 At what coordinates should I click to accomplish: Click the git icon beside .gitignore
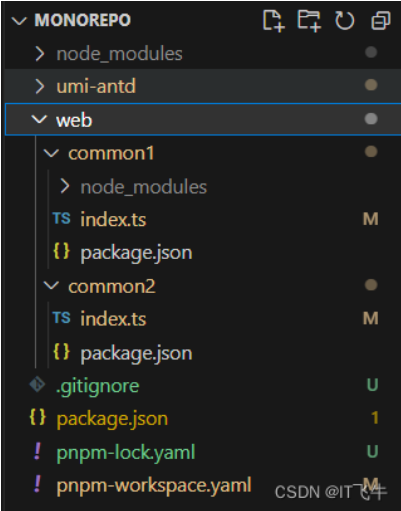click(37, 385)
